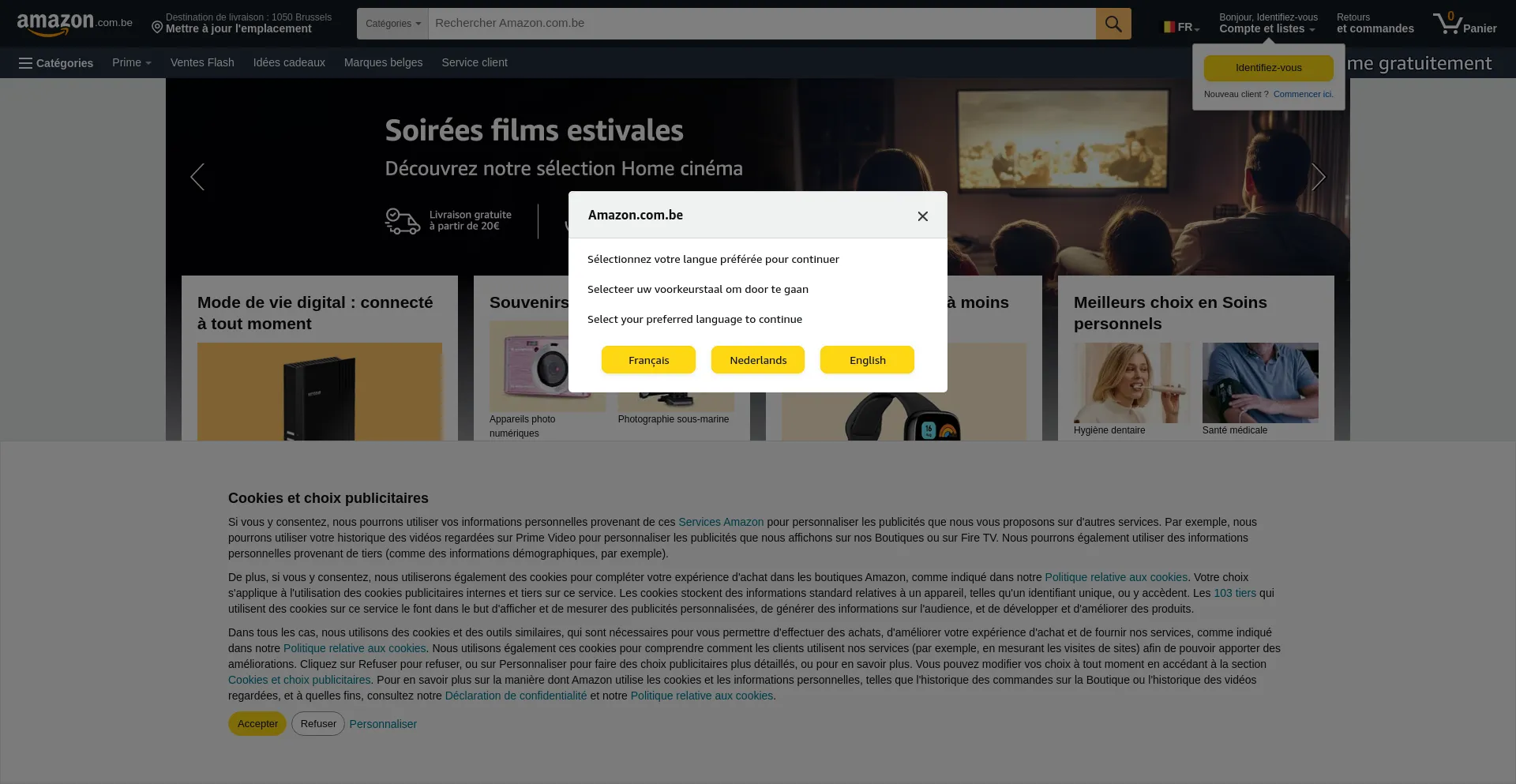Open the 103 tiers link
This screenshot has width=1516, height=784.
coord(1235,593)
